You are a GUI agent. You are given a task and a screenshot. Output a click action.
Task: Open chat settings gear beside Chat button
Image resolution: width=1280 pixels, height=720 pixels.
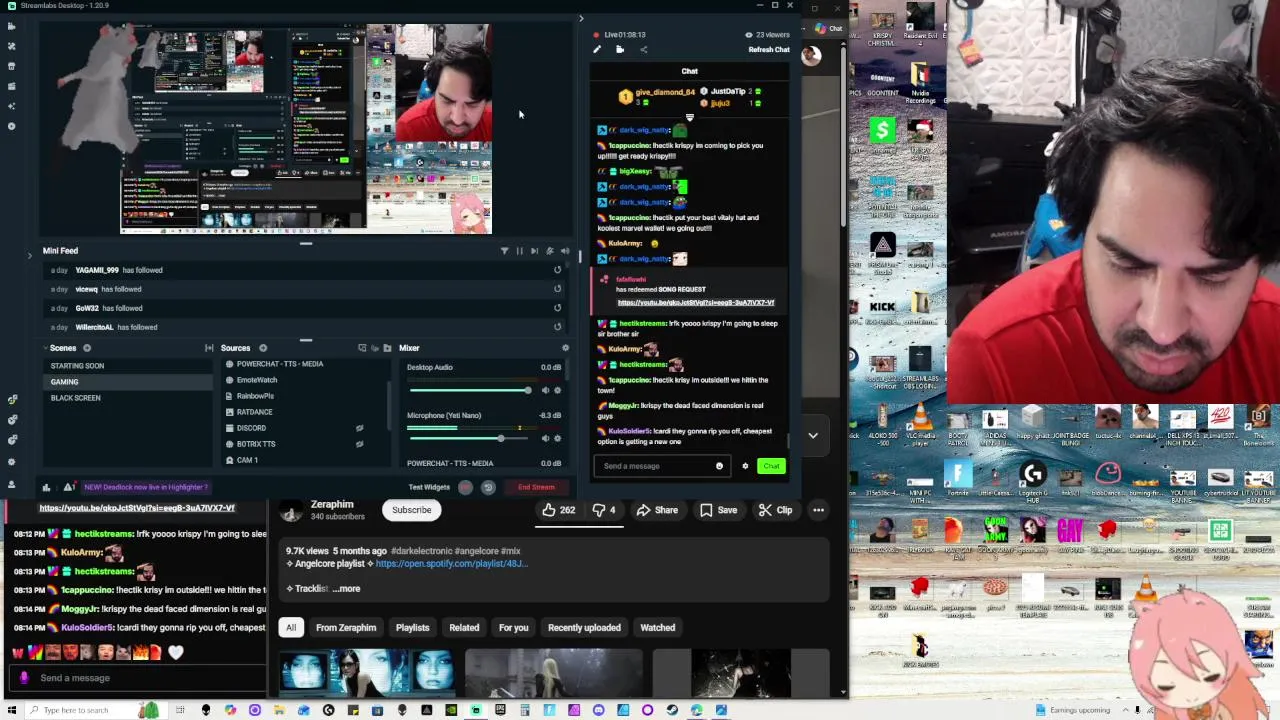click(745, 466)
